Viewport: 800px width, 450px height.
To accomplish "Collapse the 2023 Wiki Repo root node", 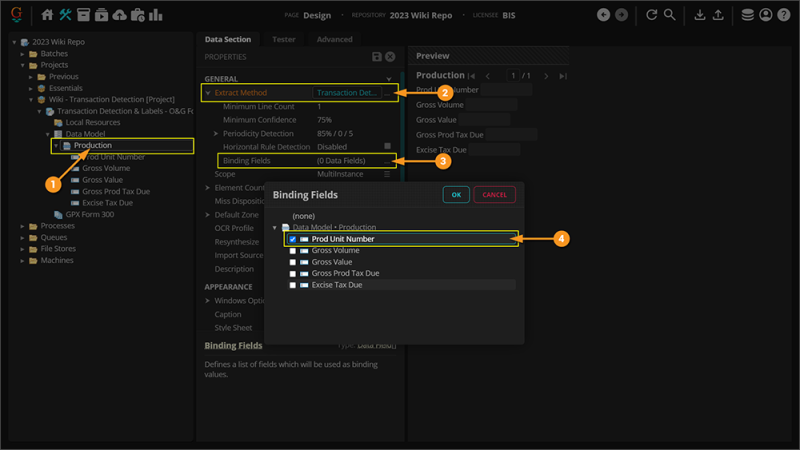I will tap(14, 42).
